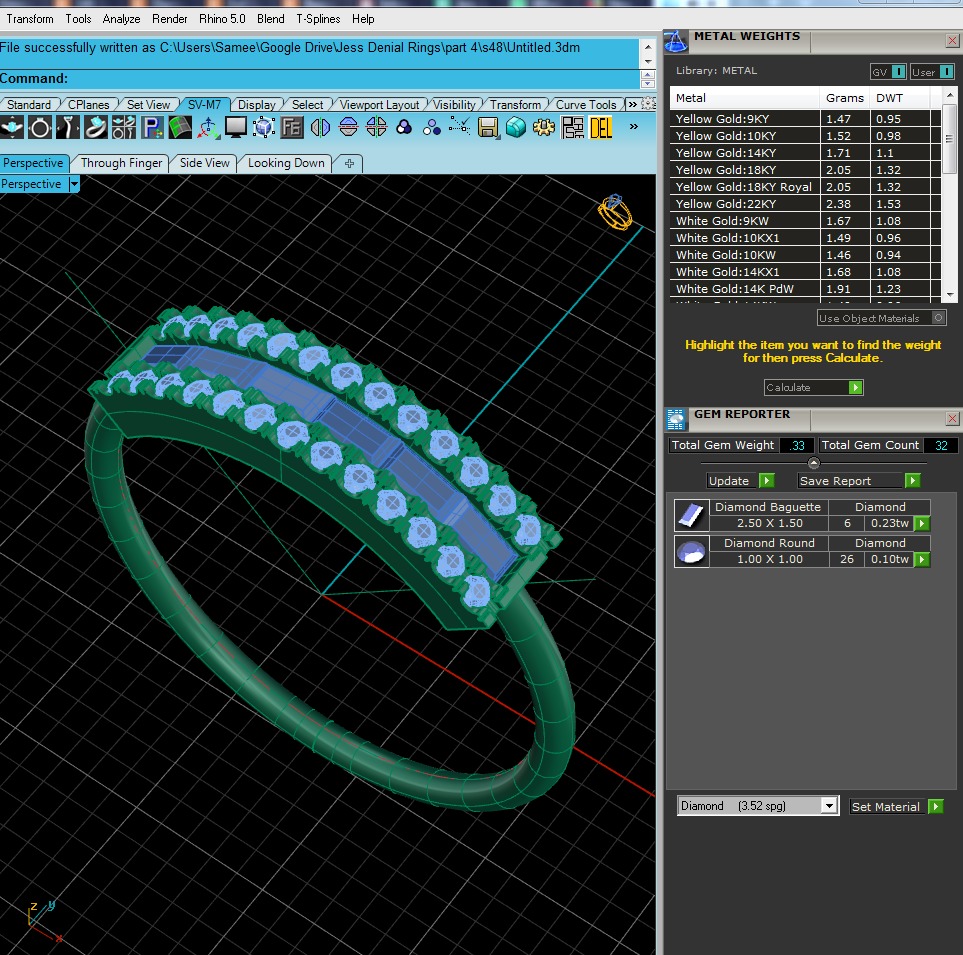This screenshot has height=955, width=963.
Task: Open the Render menu
Action: 170,19
